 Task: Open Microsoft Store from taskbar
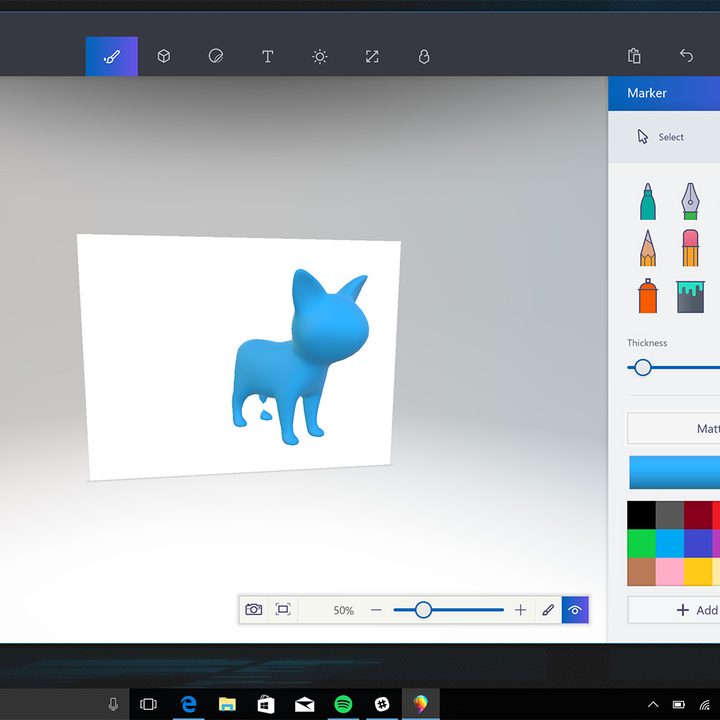(266, 704)
